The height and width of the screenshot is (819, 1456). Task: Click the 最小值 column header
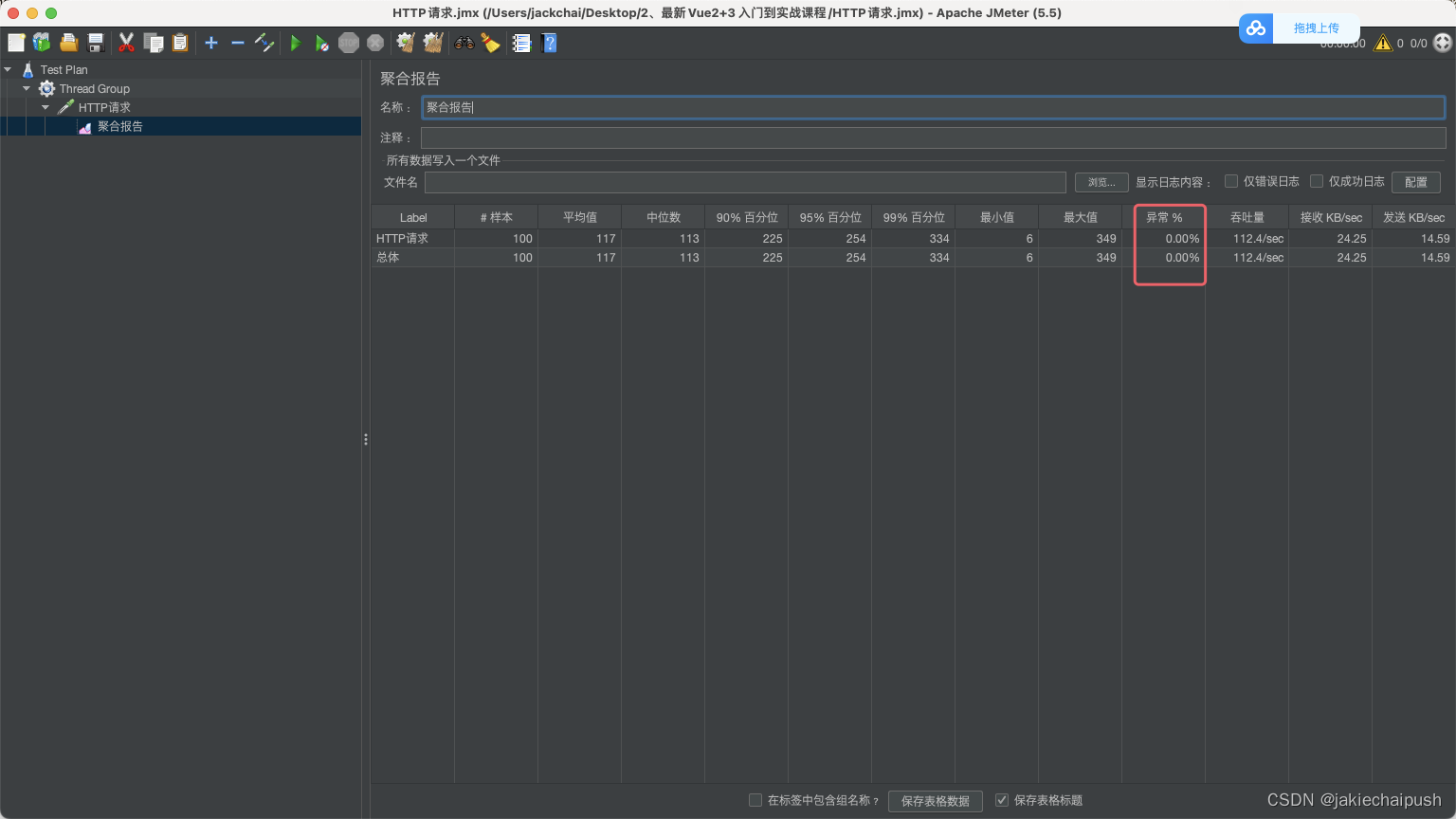[x=997, y=217]
